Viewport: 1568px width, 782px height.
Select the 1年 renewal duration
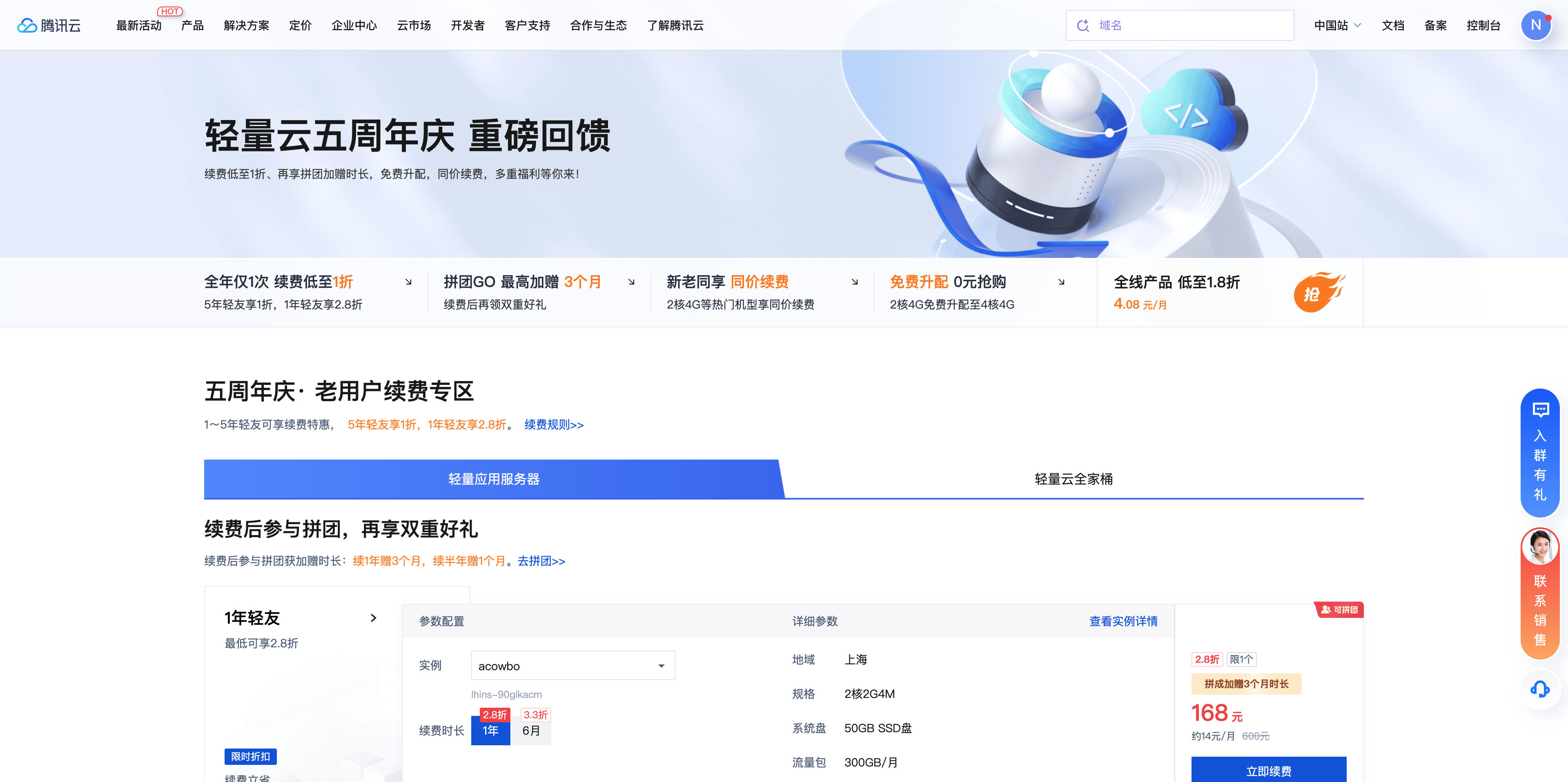click(490, 731)
